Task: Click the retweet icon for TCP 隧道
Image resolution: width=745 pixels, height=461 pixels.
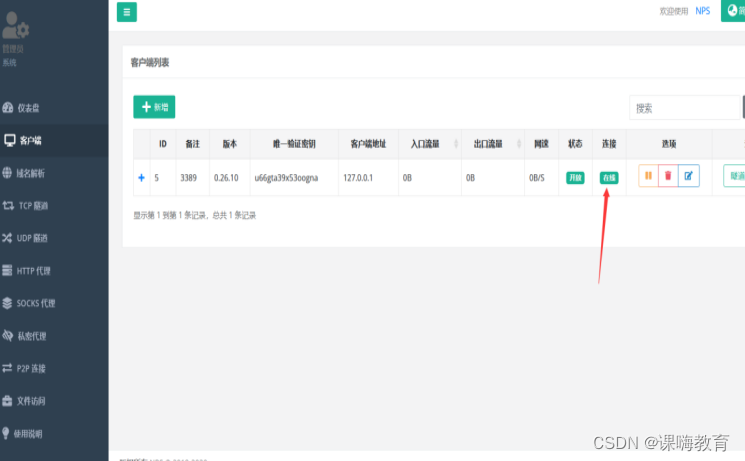Action: (8, 205)
